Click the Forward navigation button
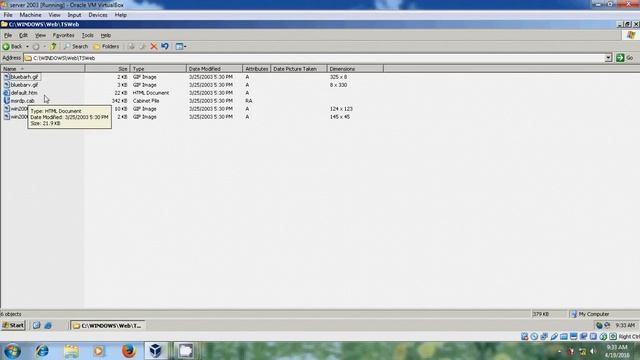The width and height of the screenshot is (640, 360). pyautogui.click(x=36, y=47)
